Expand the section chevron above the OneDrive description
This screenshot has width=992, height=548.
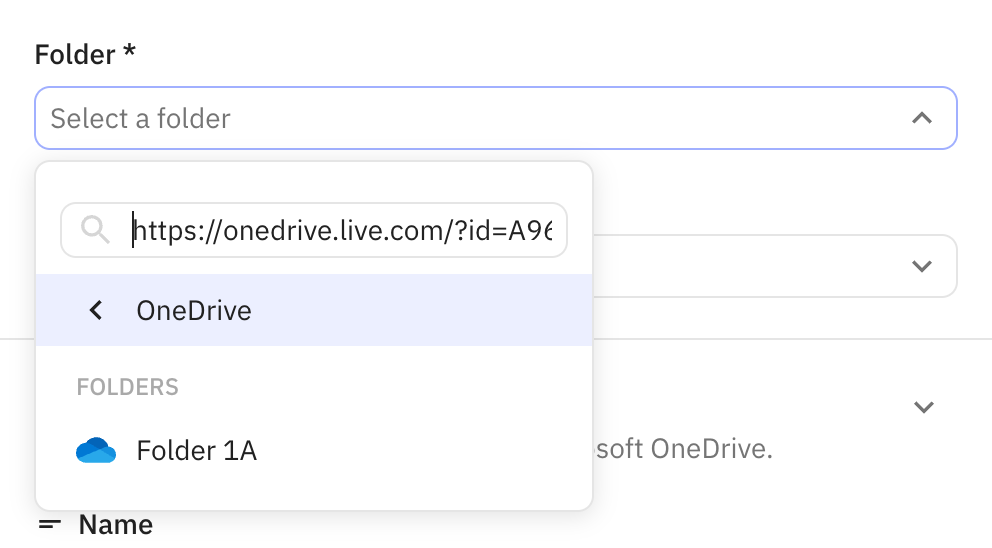click(924, 407)
